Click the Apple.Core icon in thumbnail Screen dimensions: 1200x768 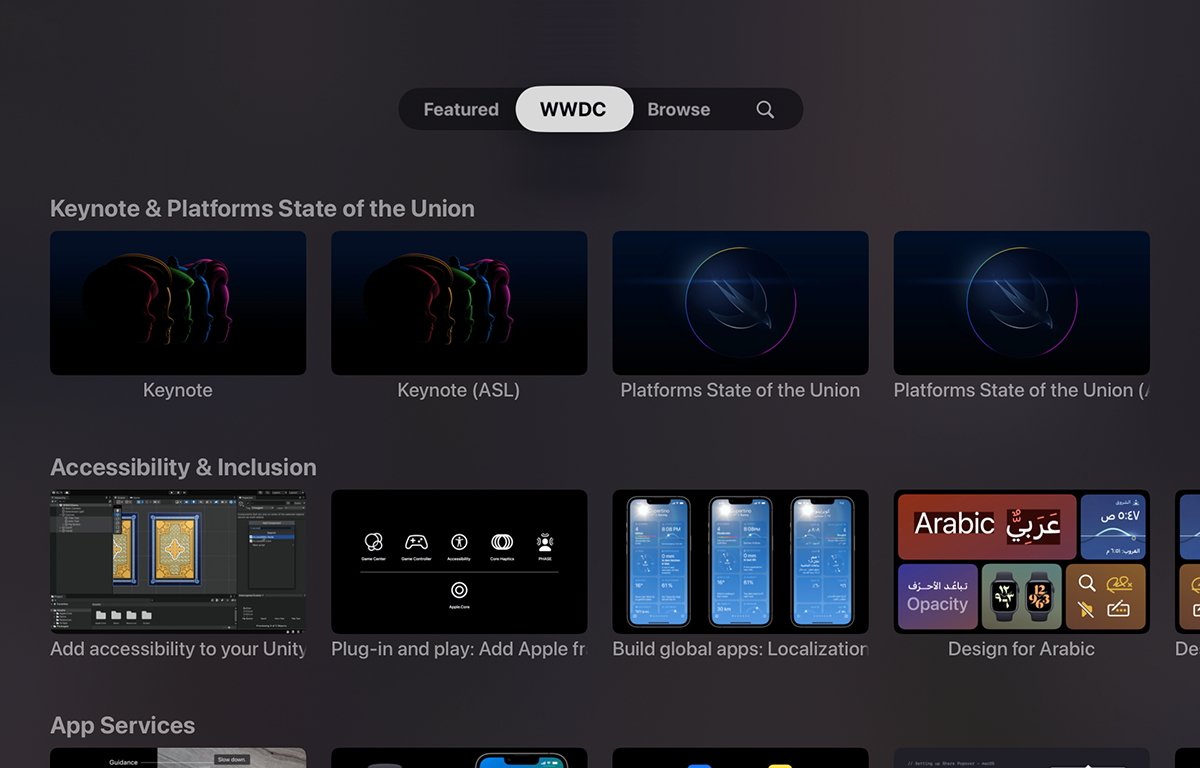point(459,590)
